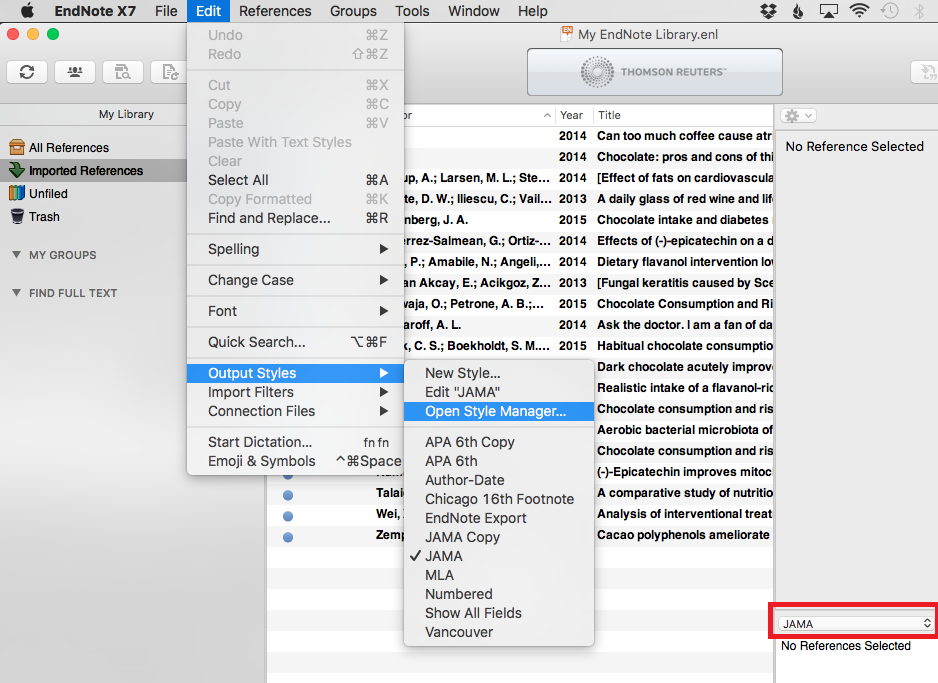The image size is (938, 683).
Task: Open the Help menu
Action: (532, 11)
